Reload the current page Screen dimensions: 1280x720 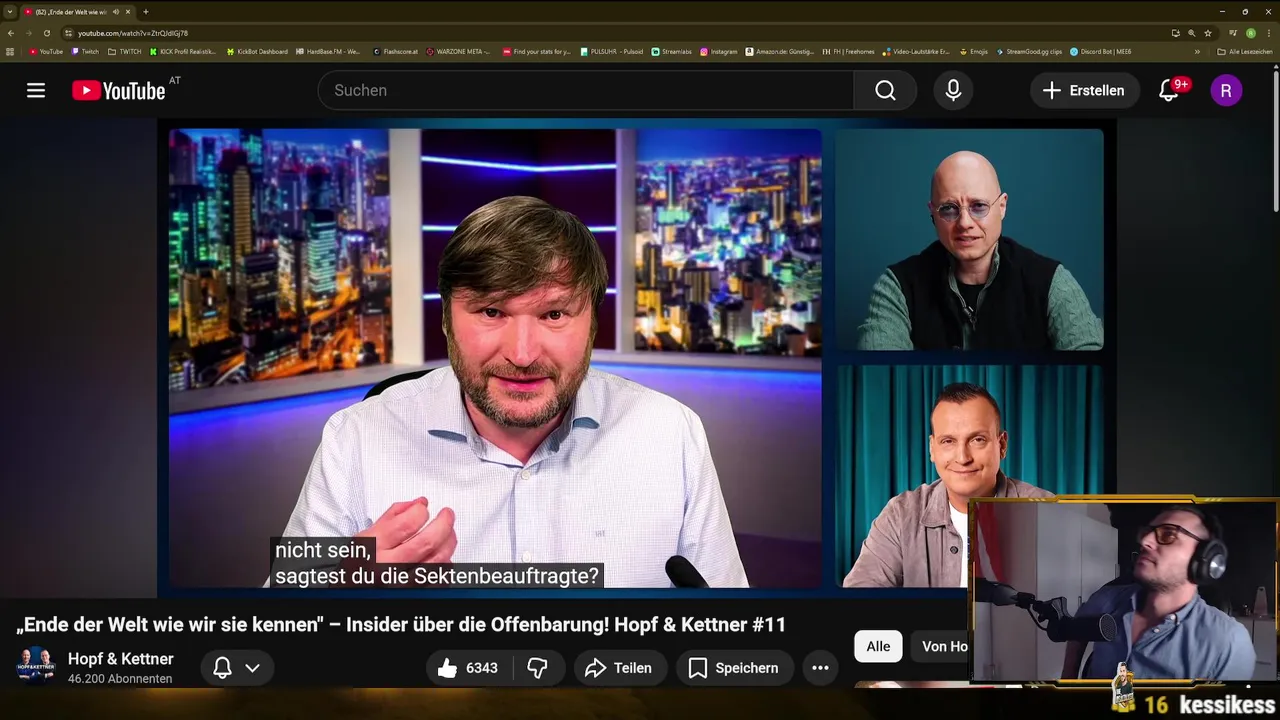point(46,33)
